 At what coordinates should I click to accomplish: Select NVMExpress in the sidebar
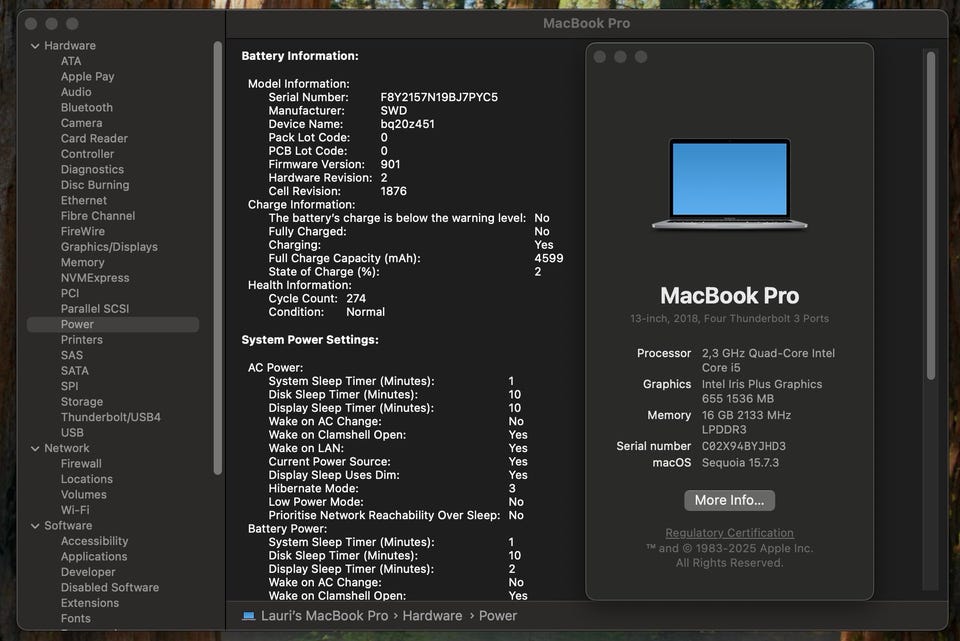click(95, 278)
